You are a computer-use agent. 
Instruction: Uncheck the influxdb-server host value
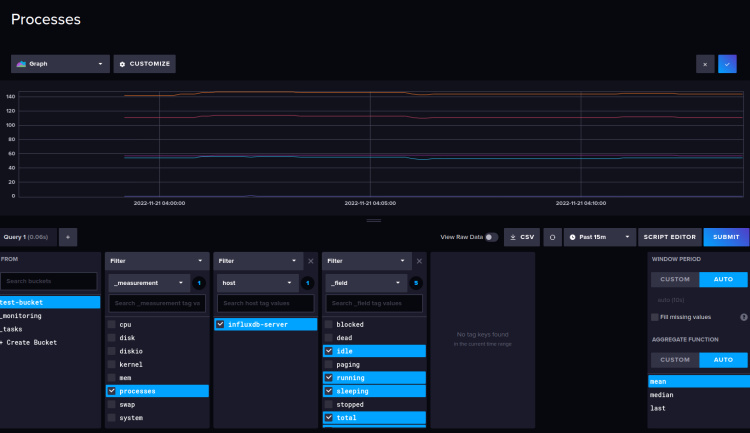coord(220,324)
